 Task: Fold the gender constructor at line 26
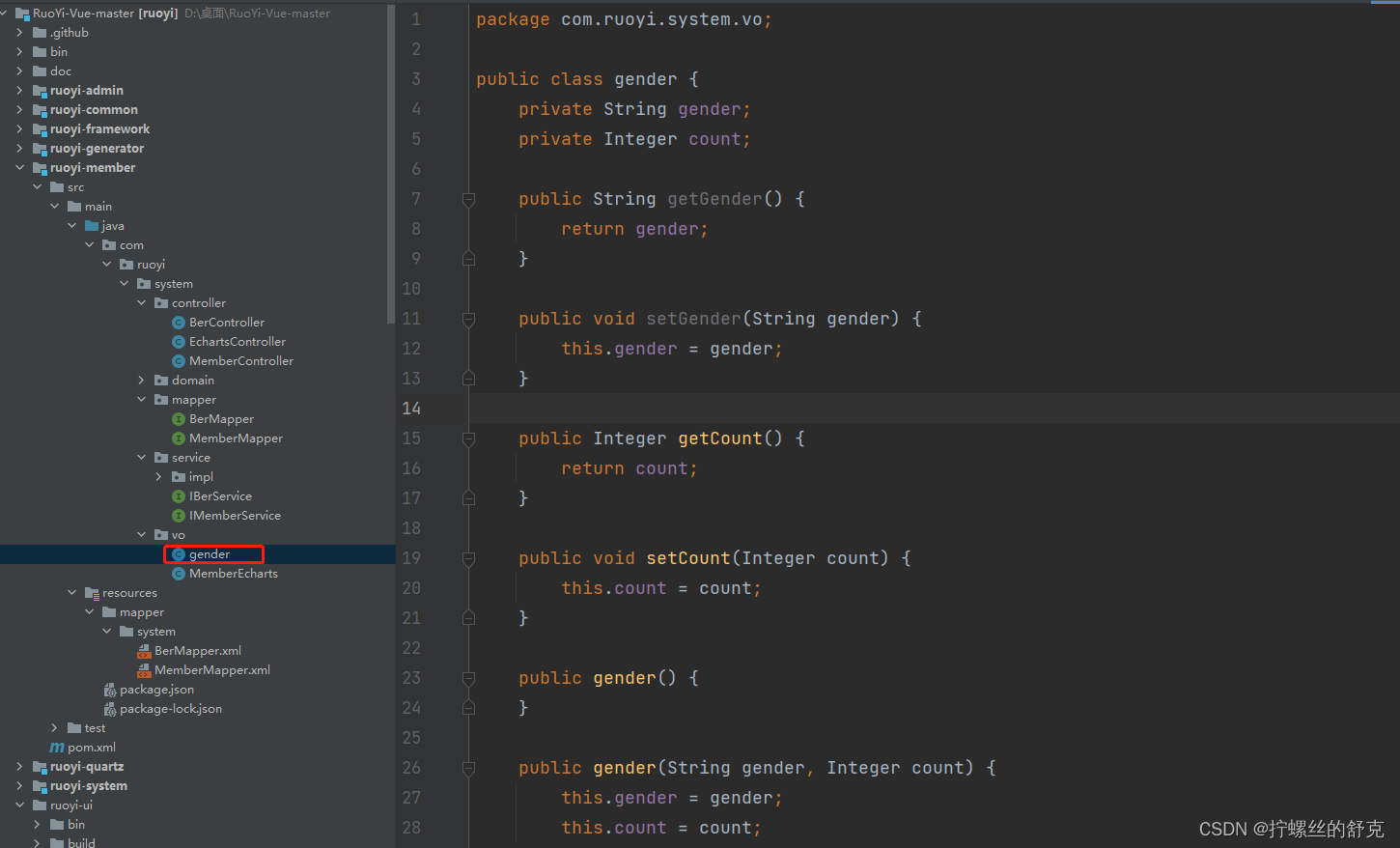(468, 769)
